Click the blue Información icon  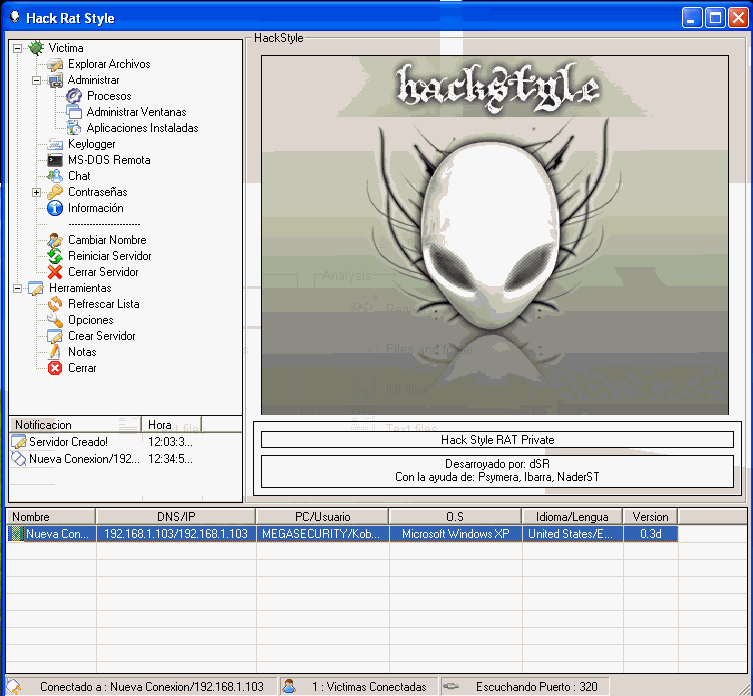55,208
